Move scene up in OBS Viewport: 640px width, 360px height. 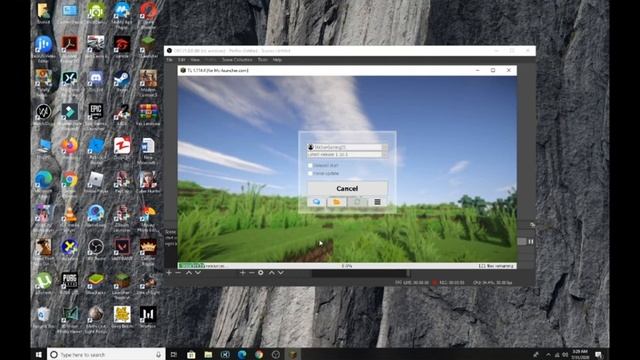pyautogui.click(x=189, y=273)
